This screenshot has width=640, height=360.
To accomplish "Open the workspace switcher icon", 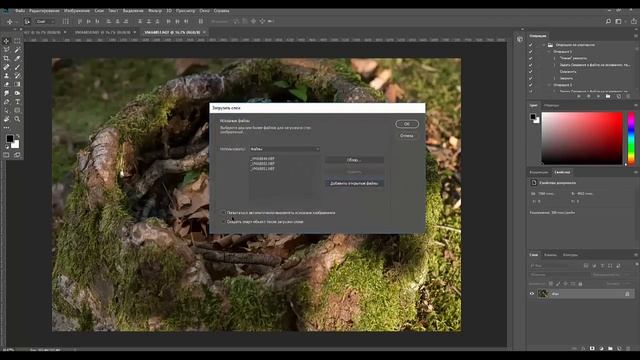I will coord(619,21).
